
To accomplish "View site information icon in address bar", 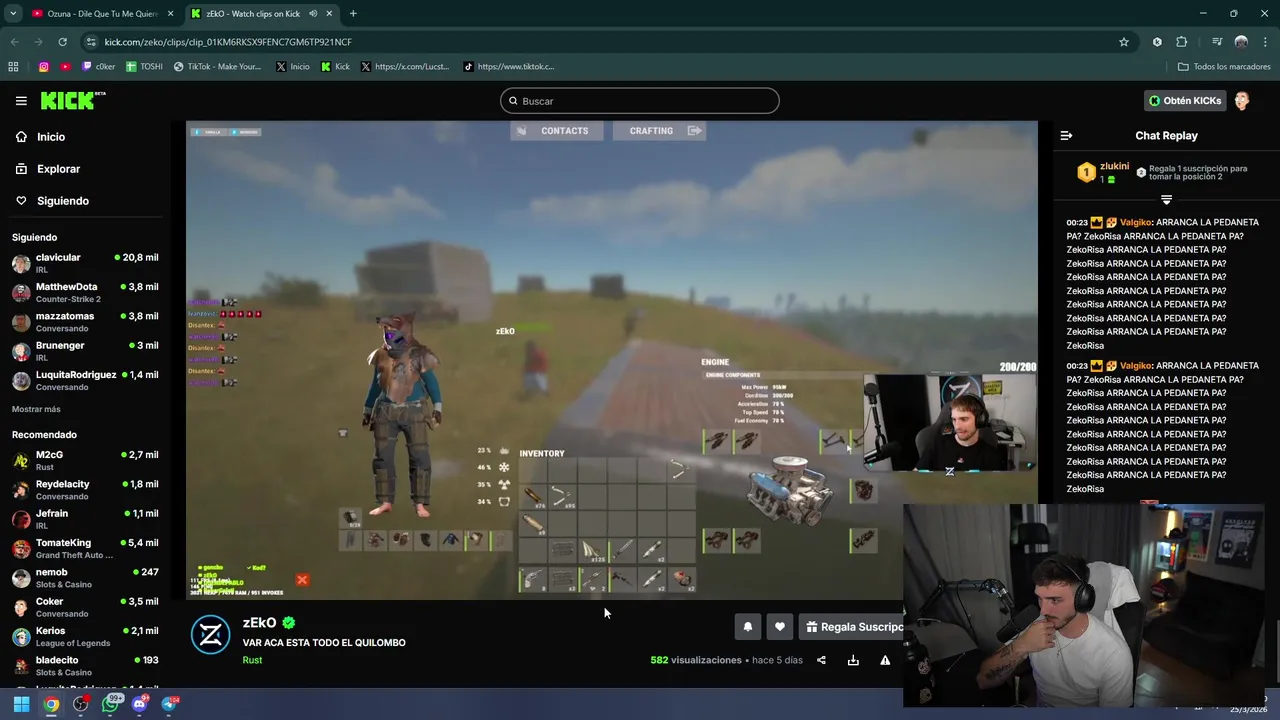I will [x=91, y=42].
